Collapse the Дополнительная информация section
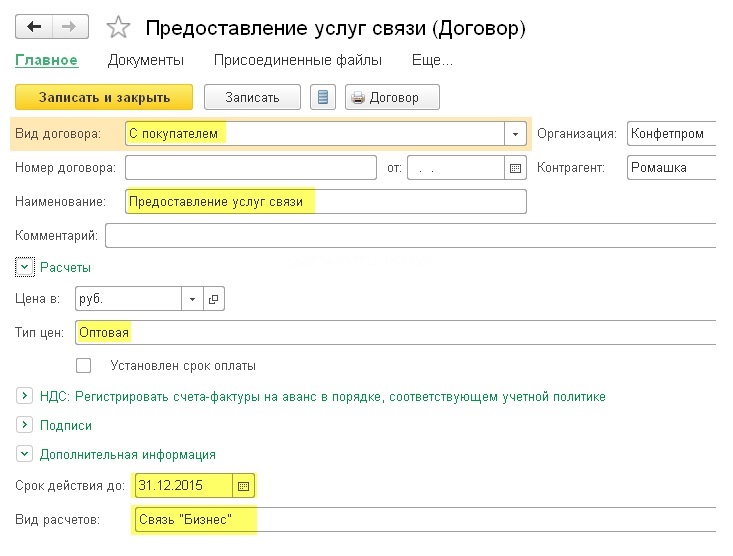 (x=24, y=454)
